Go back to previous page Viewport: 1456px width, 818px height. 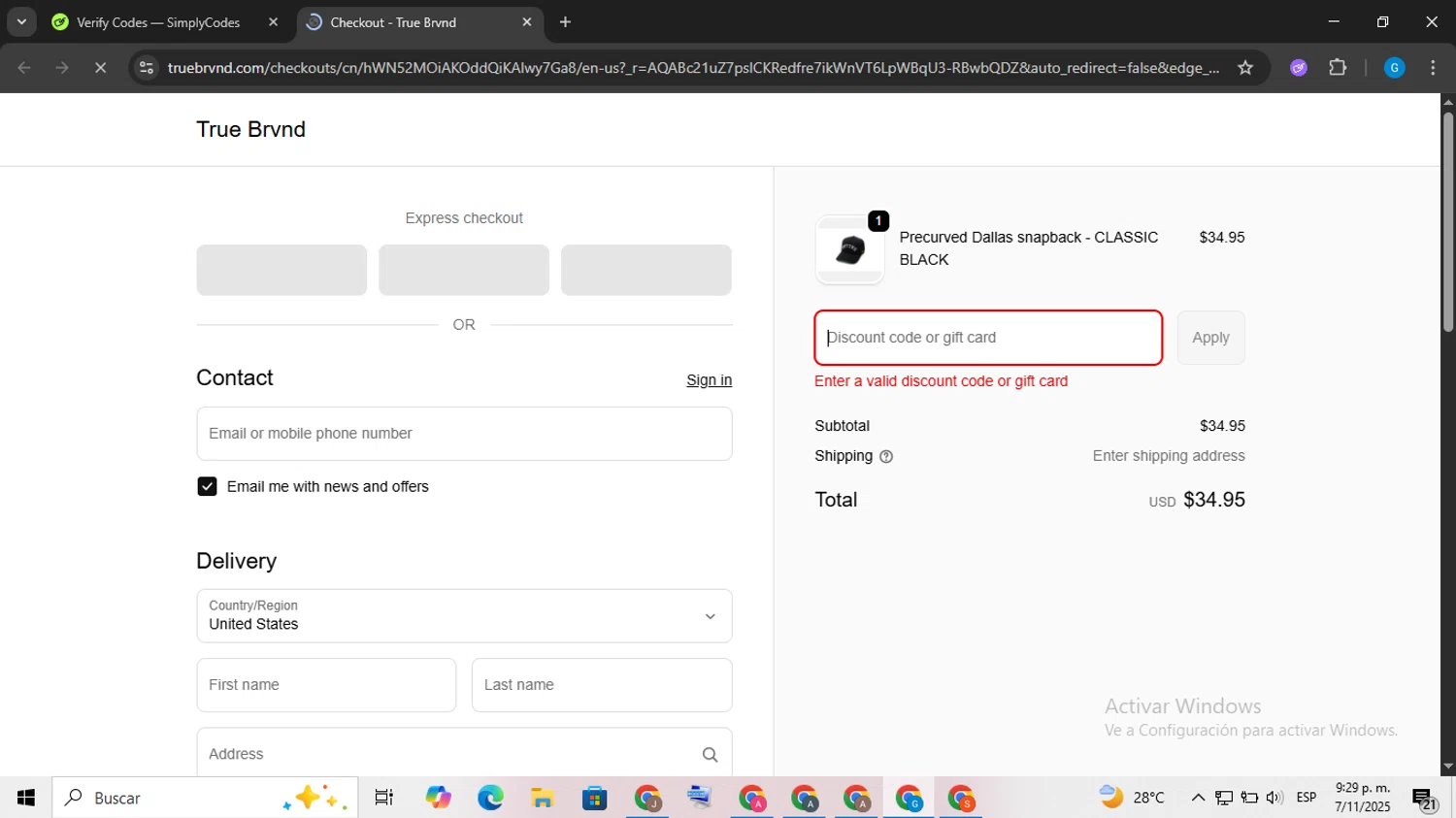[24, 68]
